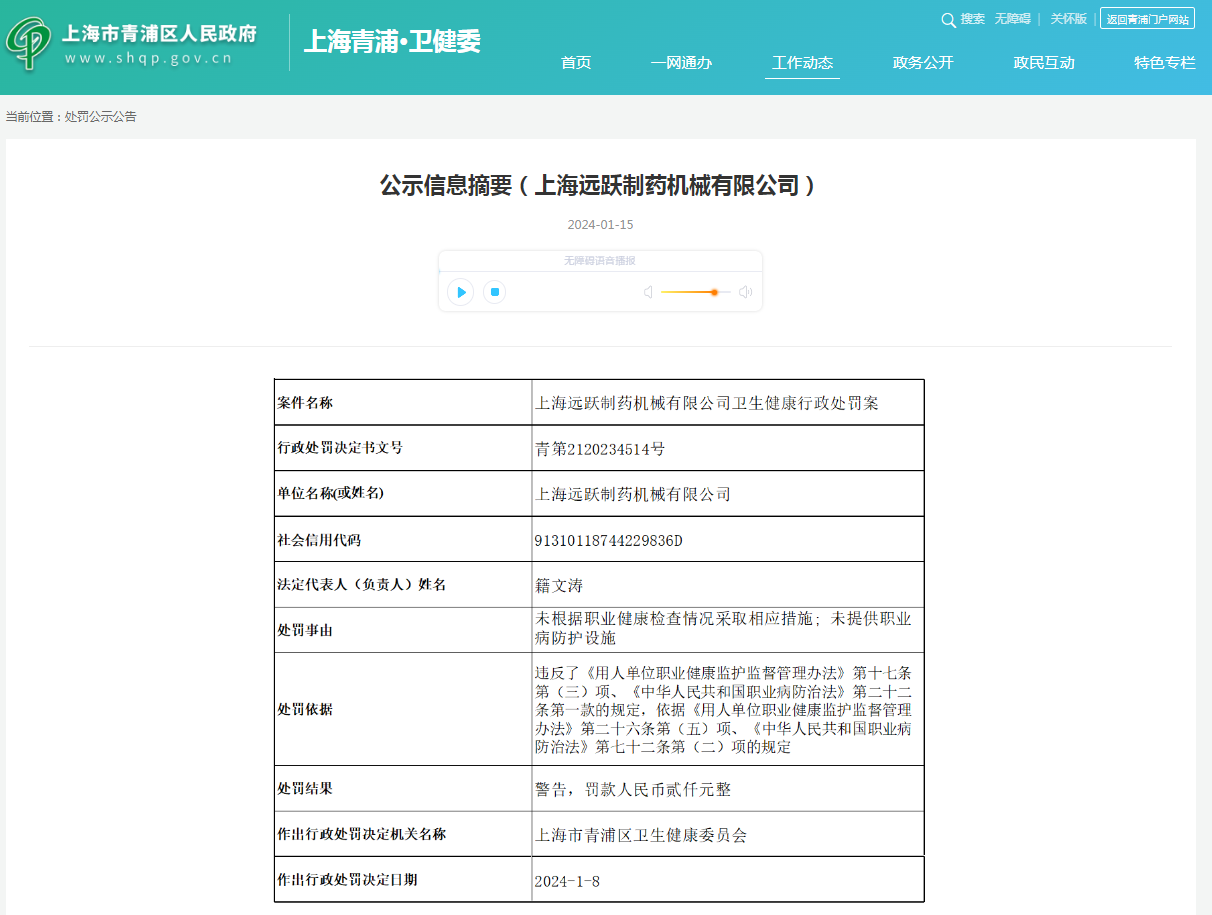Click the 违反了《用人单位职业健康监护 basis text
Screen dimensions: 1212x915
(x=723, y=710)
